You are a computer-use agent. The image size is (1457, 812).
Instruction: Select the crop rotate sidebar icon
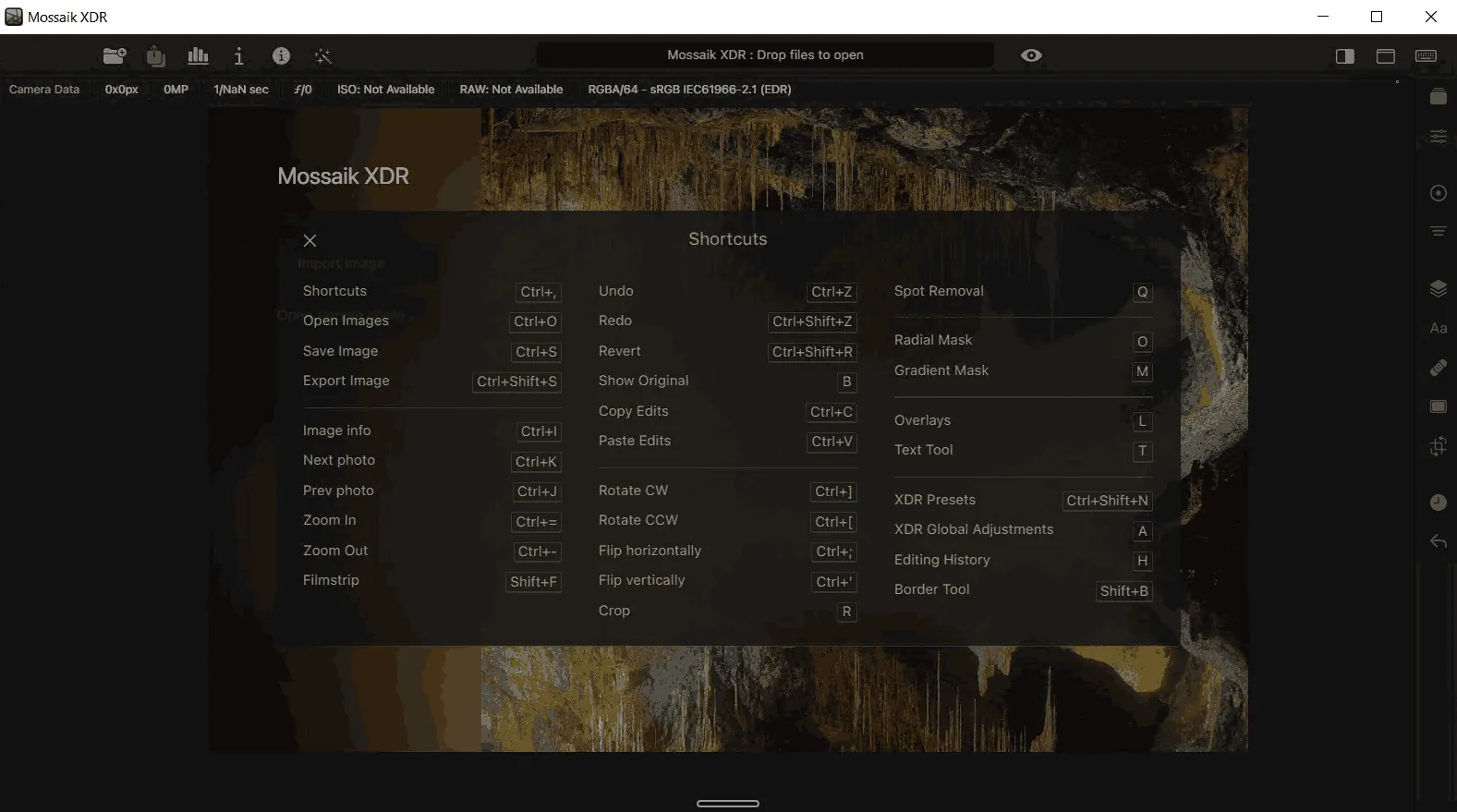point(1439,447)
